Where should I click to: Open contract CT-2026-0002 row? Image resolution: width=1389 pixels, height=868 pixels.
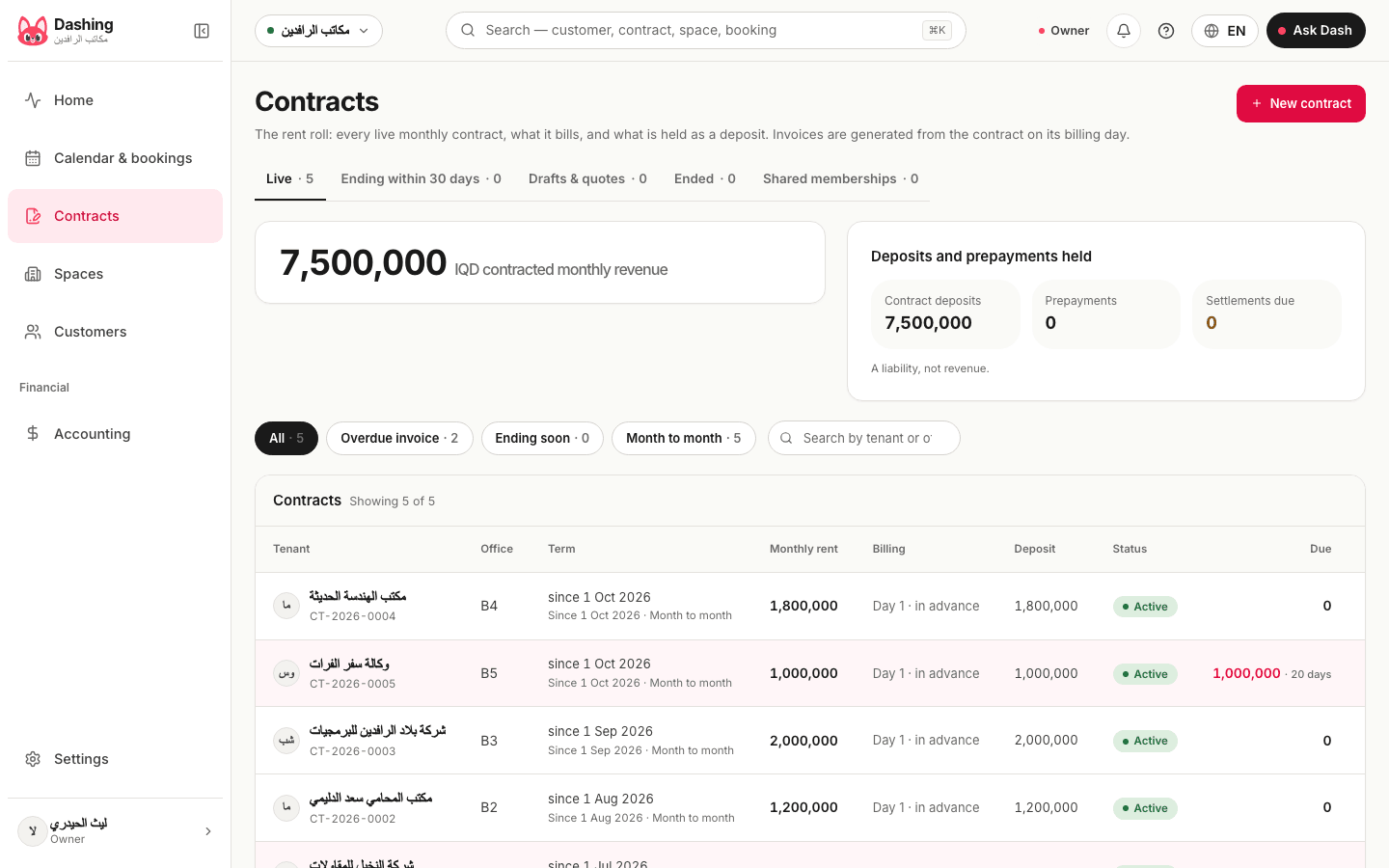pos(810,807)
